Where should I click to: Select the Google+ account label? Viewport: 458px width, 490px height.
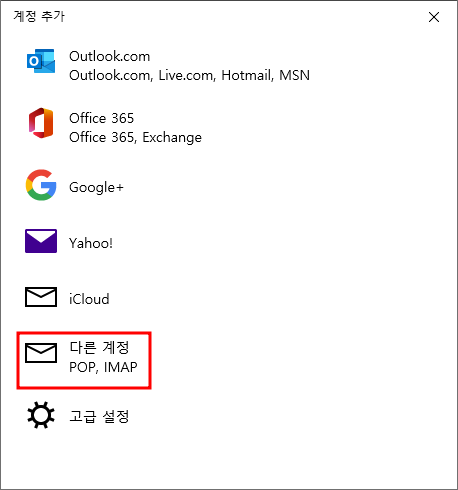click(96, 187)
